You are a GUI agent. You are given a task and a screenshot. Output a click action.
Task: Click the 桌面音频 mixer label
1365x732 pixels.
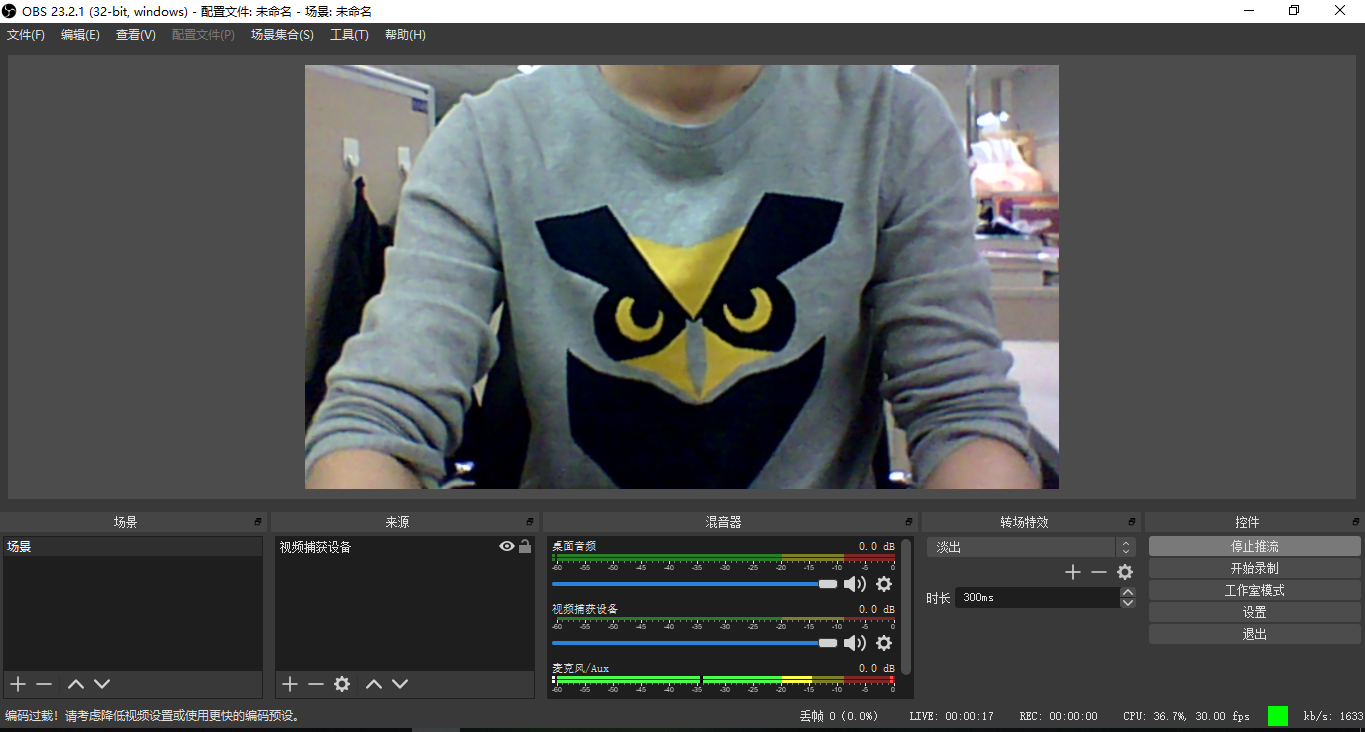[x=574, y=546]
